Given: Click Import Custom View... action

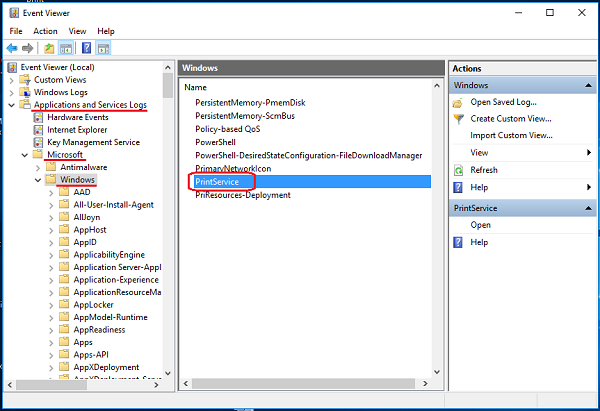Looking at the screenshot, I should [511, 135].
